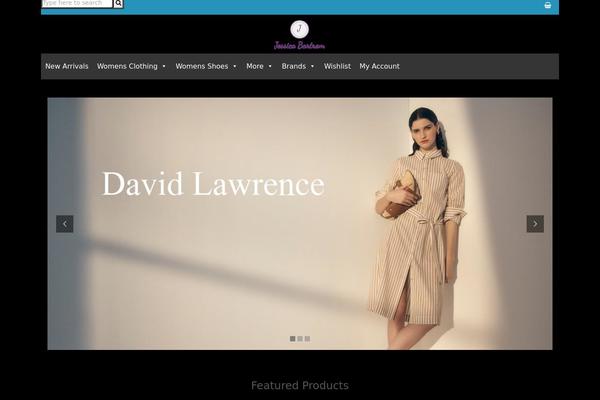Click the Featured Products heading
The image size is (600, 400).
(x=300, y=385)
